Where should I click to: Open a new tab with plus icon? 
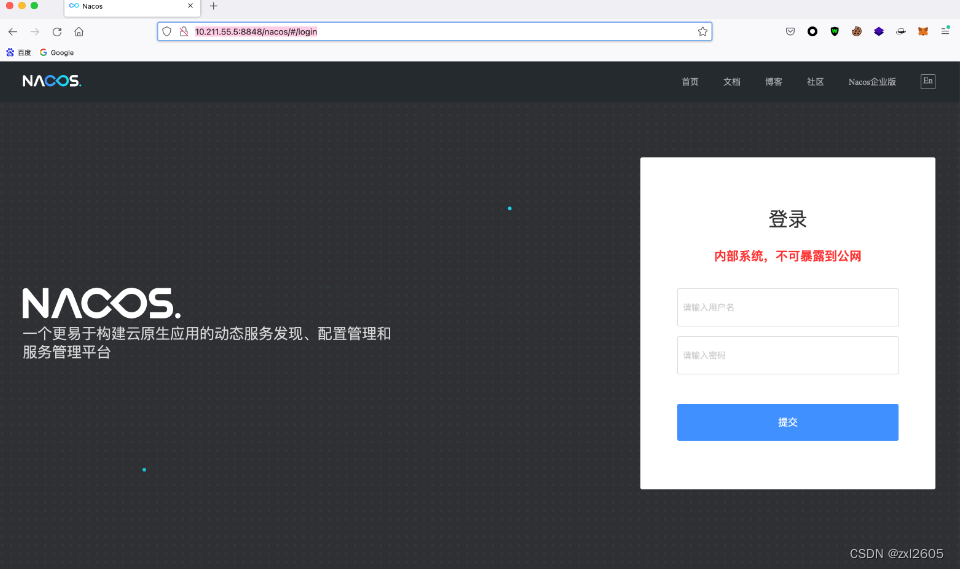coord(214,6)
